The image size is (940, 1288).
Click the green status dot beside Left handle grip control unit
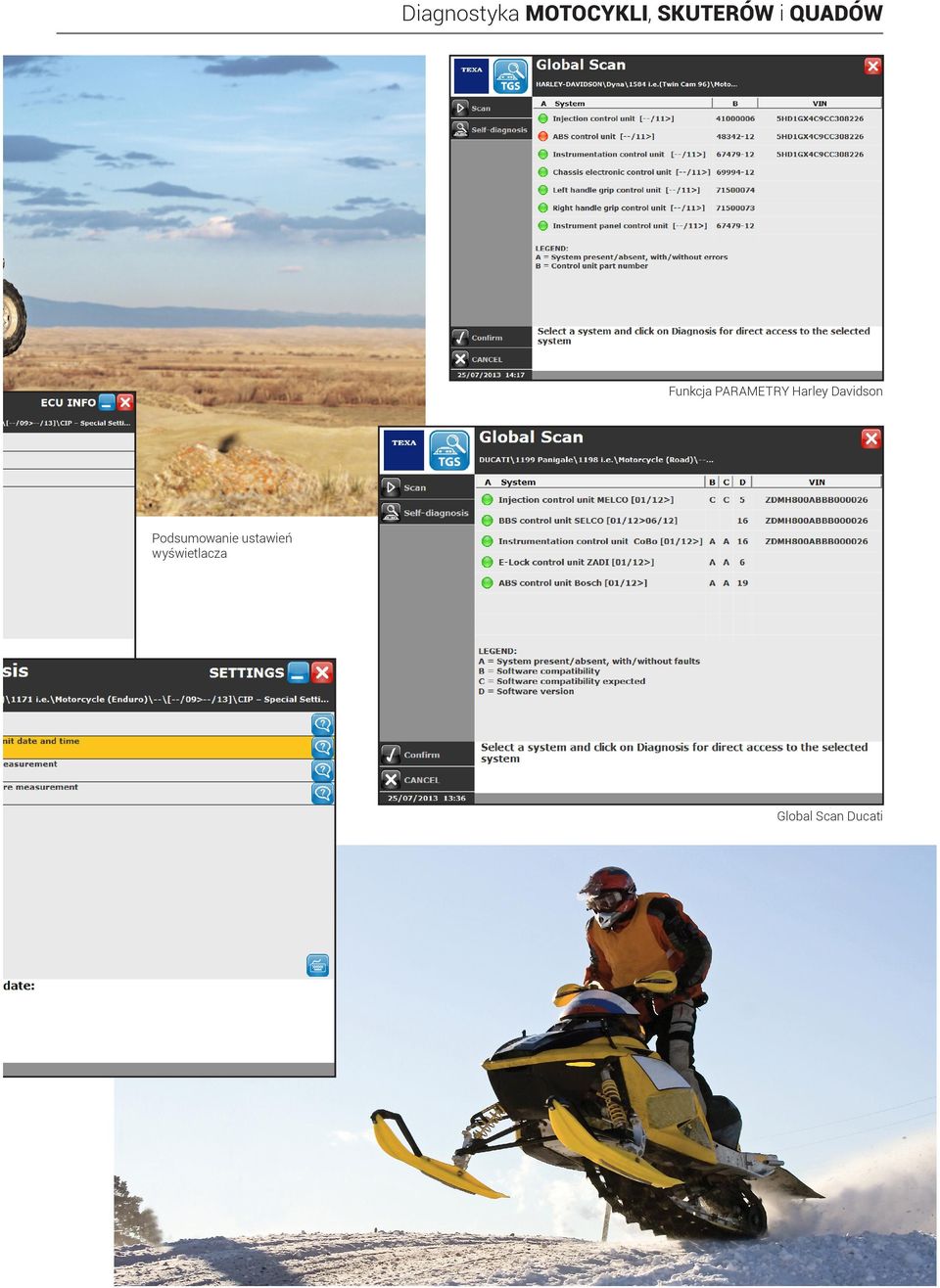(542, 190)
